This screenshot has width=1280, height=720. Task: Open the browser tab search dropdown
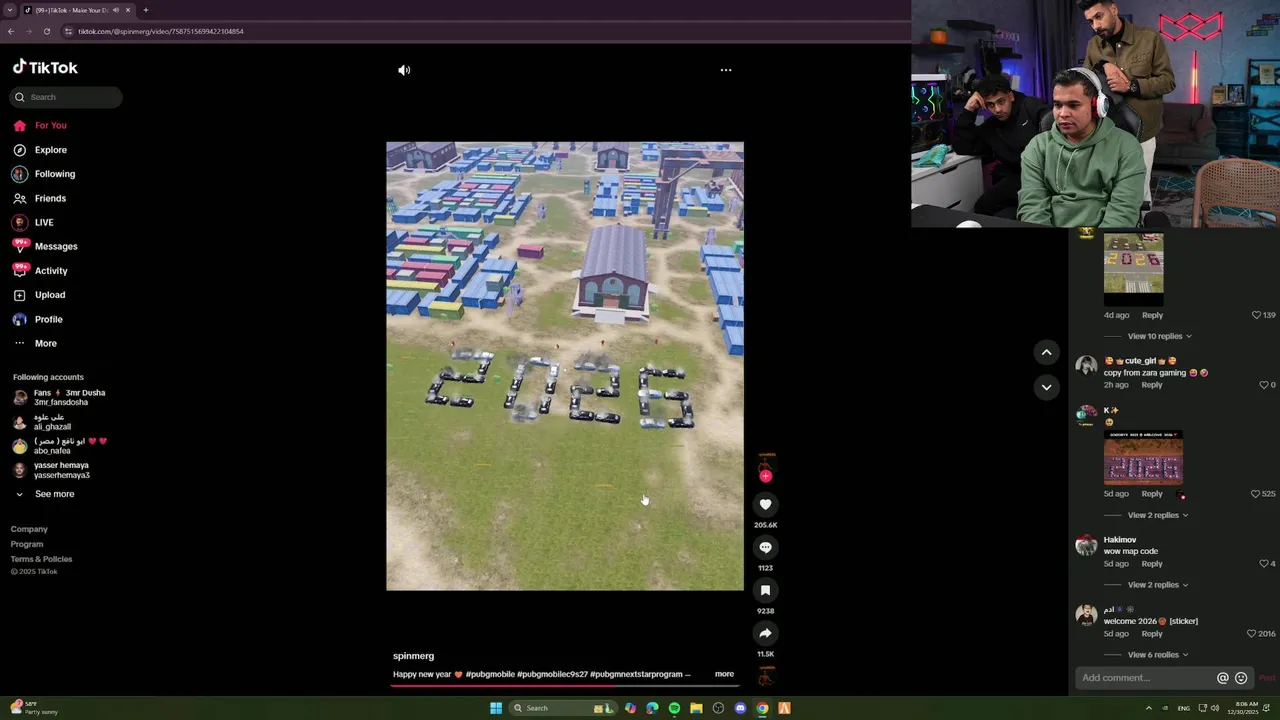click(x=8, y=10)
